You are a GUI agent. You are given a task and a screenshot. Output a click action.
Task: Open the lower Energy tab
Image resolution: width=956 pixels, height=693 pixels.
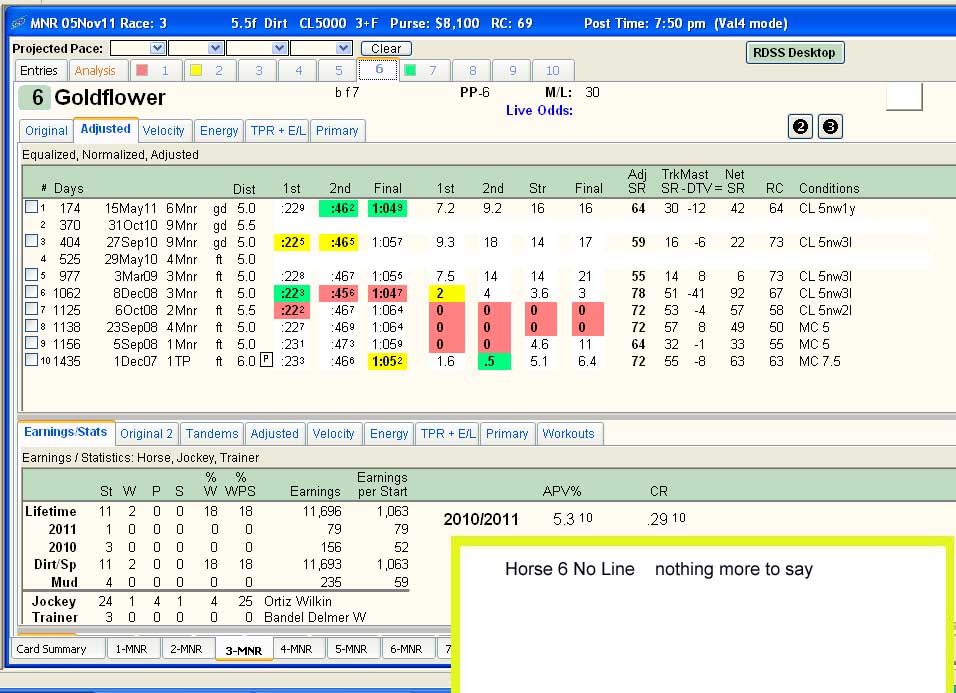(x=389, y=433)
